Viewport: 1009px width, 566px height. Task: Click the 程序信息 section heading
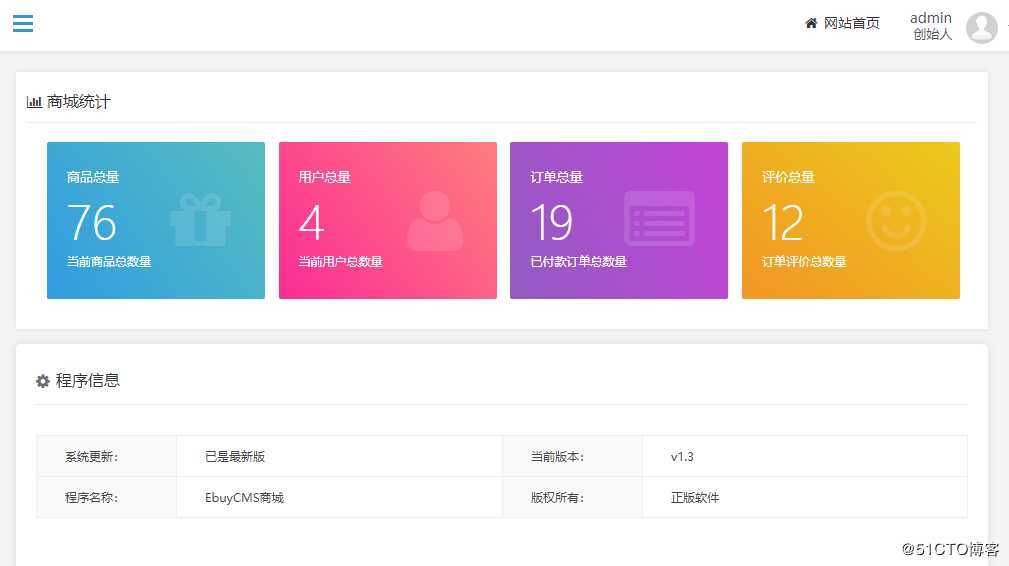tap(88, 381)
